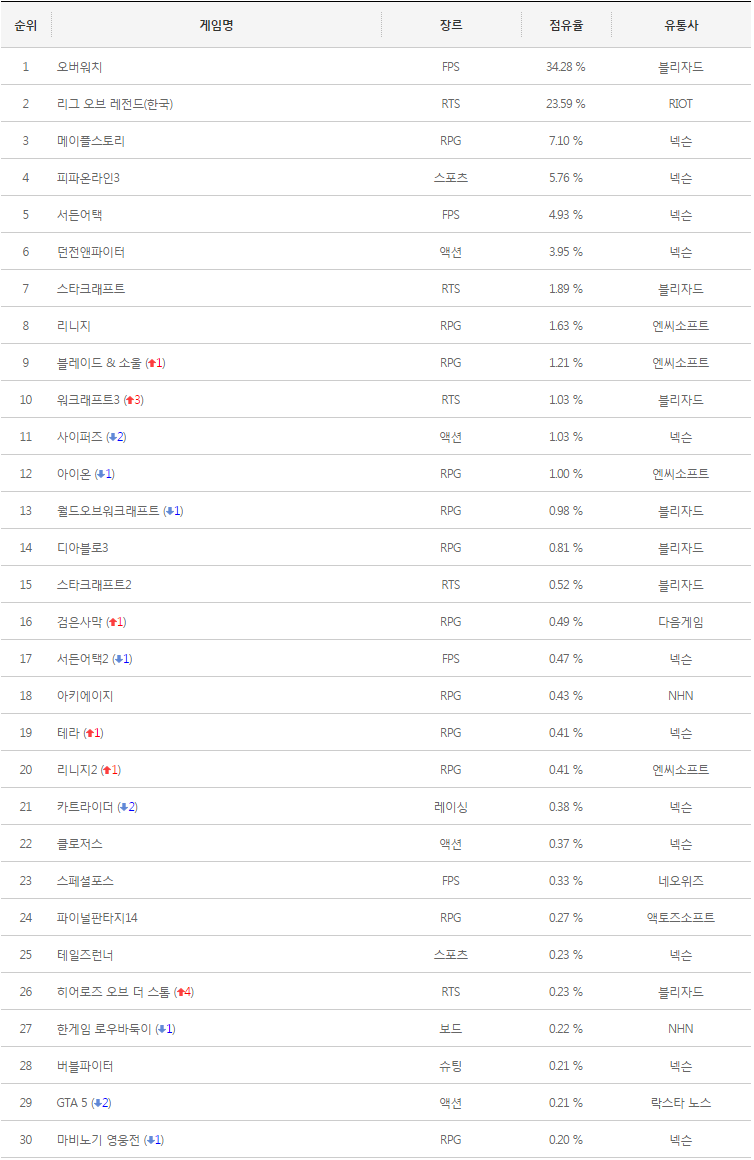Click blue down arrow beside 사이퍼즈
This screenshot has width=754, height=1160.
pos(112,437)
